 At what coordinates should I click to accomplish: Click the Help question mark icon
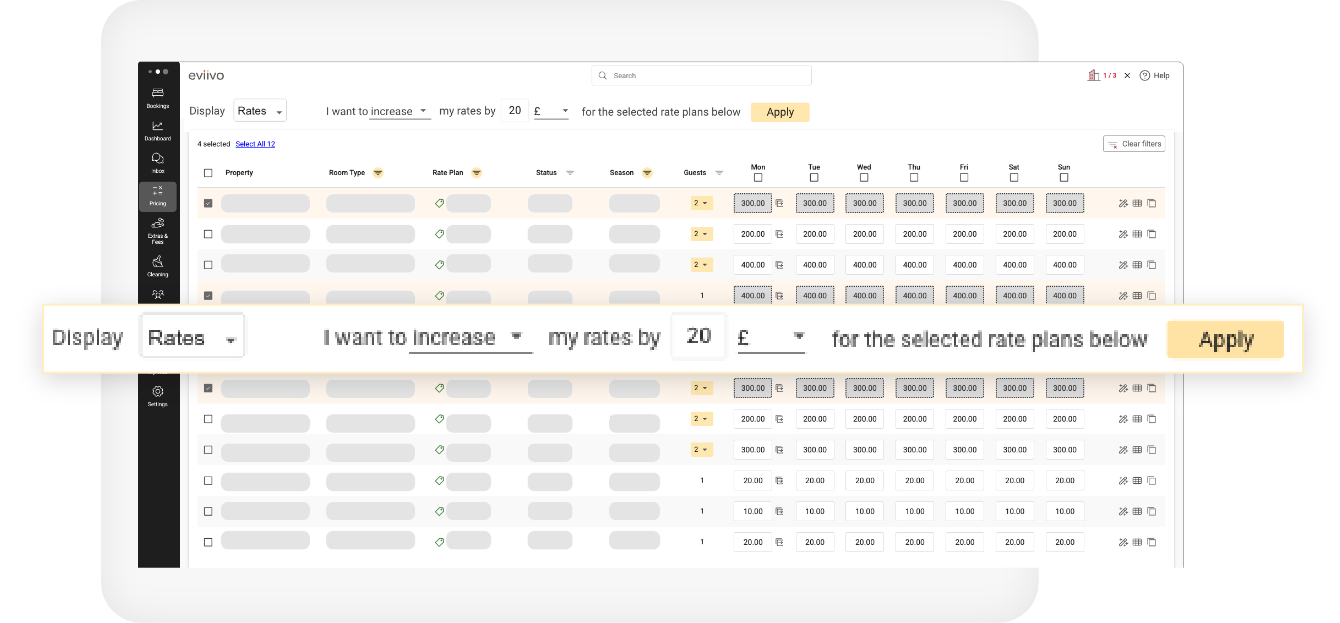pos(1145,76)
